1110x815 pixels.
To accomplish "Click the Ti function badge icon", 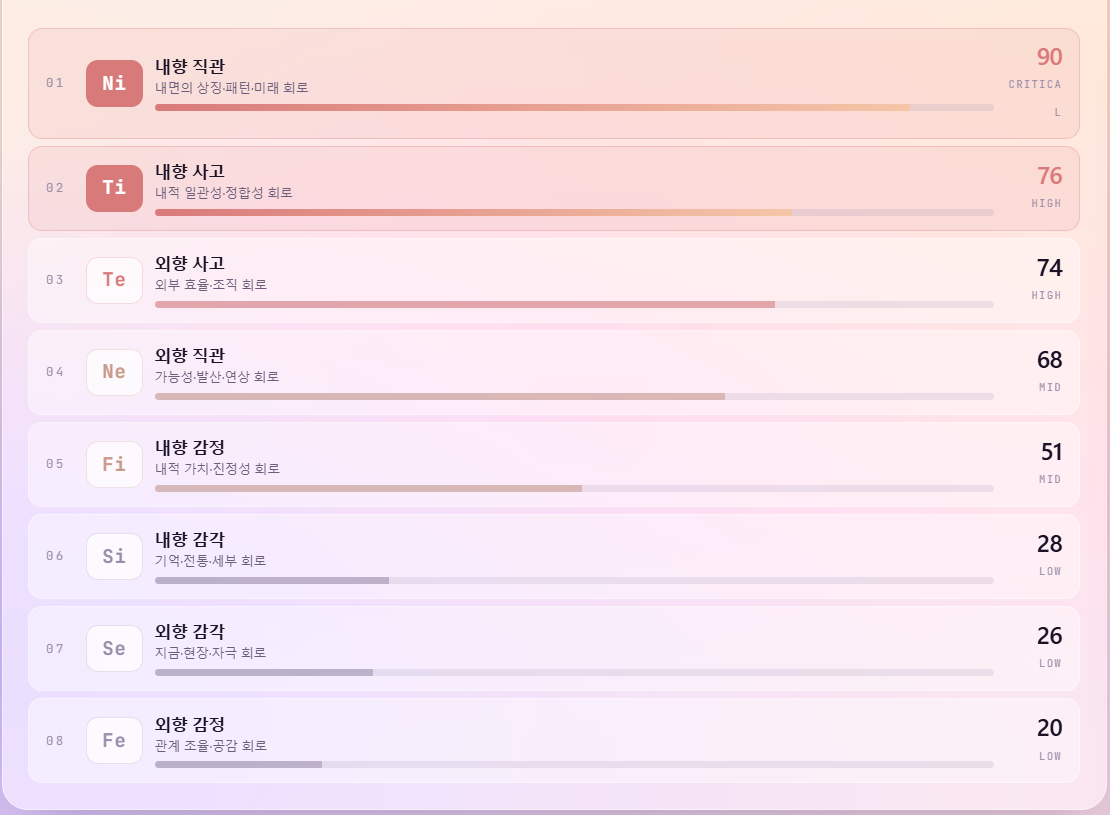I will coord(114,188).
